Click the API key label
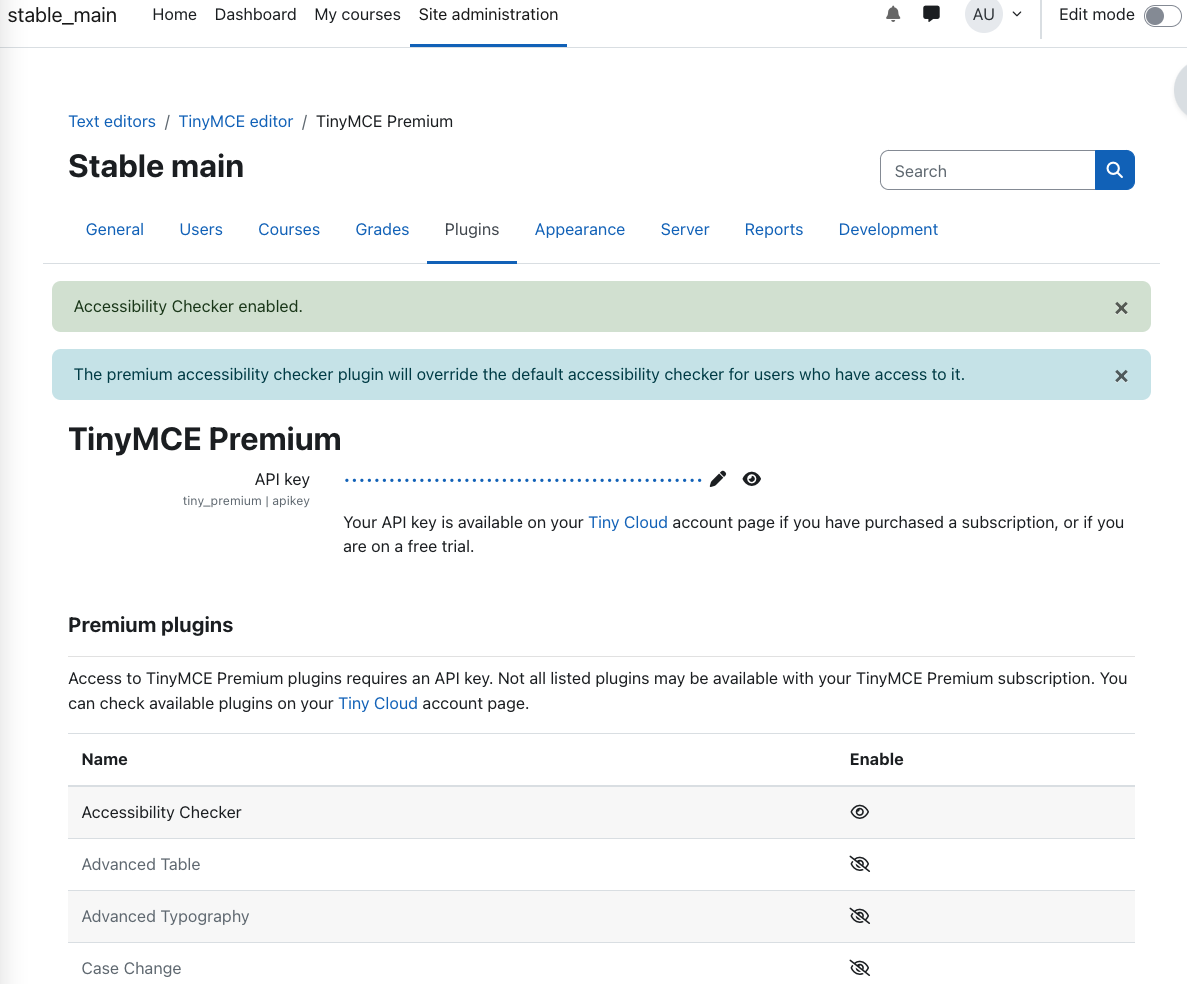 (282, 479)
